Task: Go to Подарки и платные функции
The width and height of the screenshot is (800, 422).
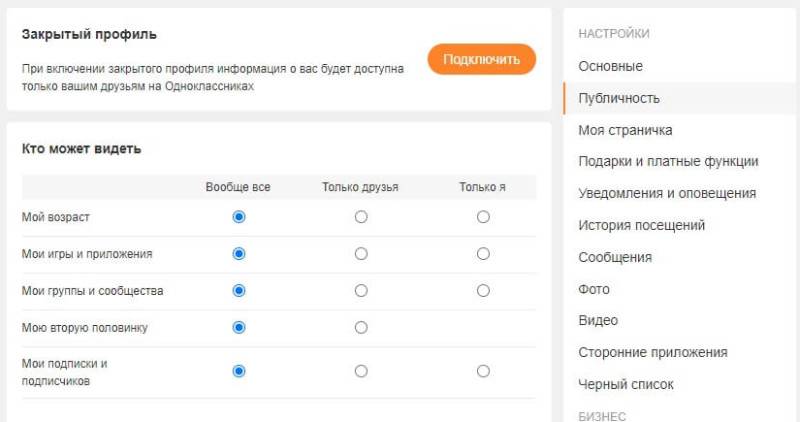Action: point(668,161)
